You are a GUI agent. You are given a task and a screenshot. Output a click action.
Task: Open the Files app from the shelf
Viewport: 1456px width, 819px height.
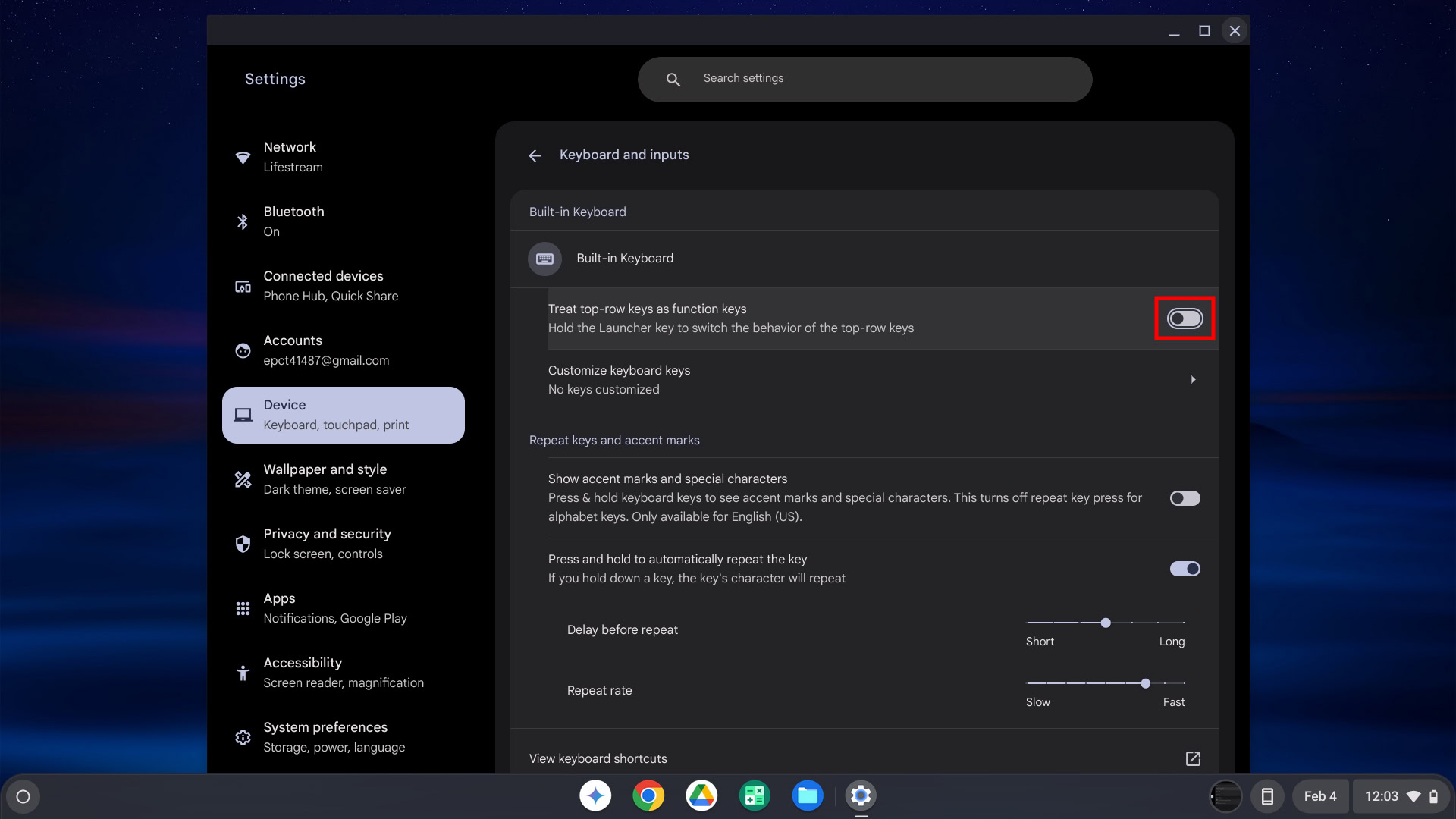coord(808,795)
